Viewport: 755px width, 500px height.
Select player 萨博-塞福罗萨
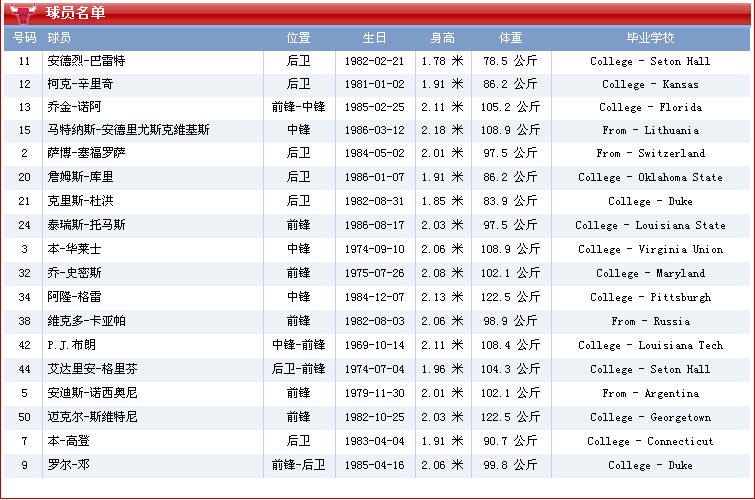pos(86,153)
